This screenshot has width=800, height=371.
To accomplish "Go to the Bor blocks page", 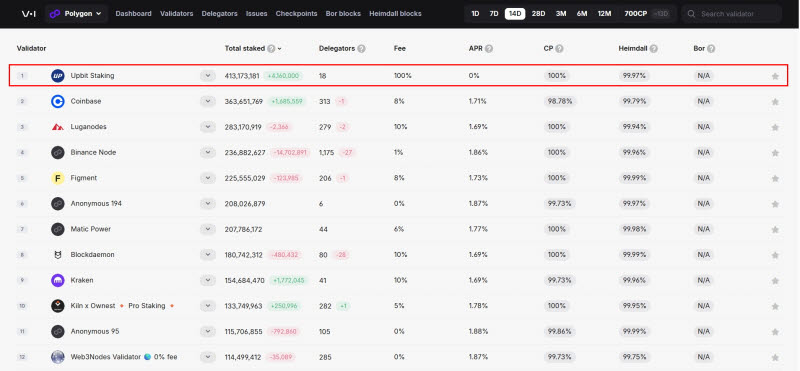I will click(x=343, y=14).
